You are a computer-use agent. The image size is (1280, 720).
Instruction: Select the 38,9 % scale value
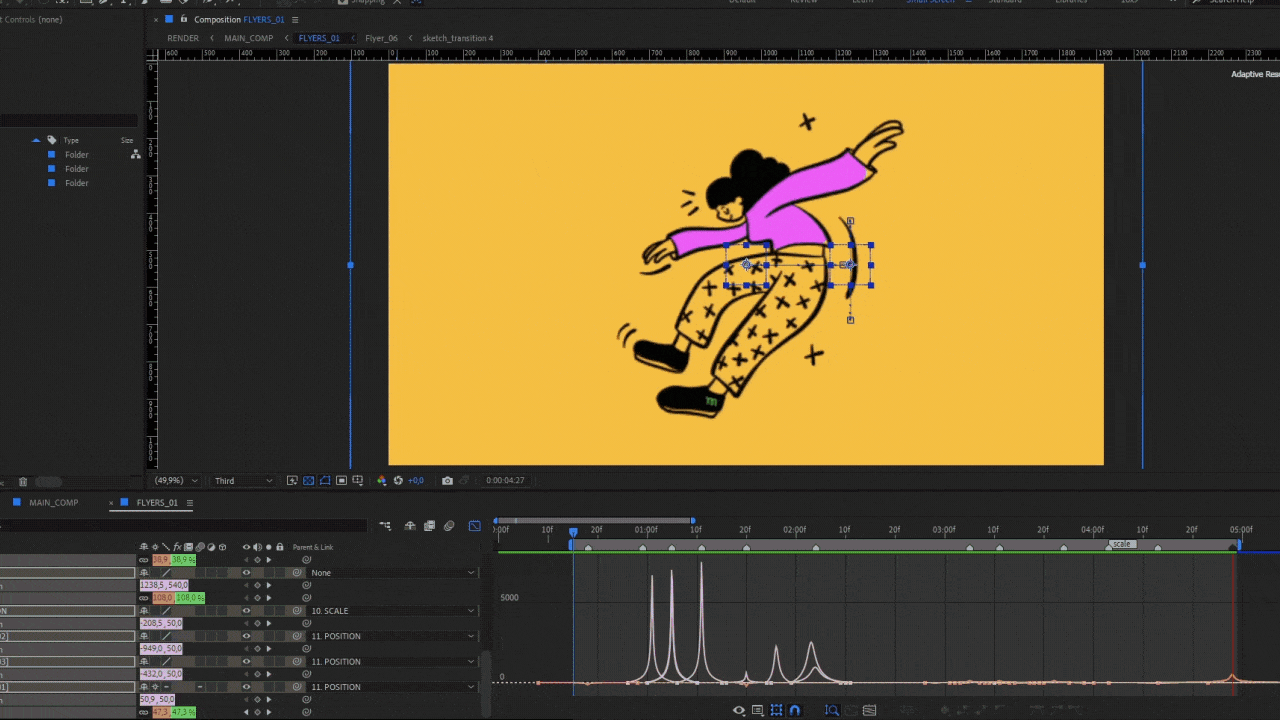click(184, 560)
